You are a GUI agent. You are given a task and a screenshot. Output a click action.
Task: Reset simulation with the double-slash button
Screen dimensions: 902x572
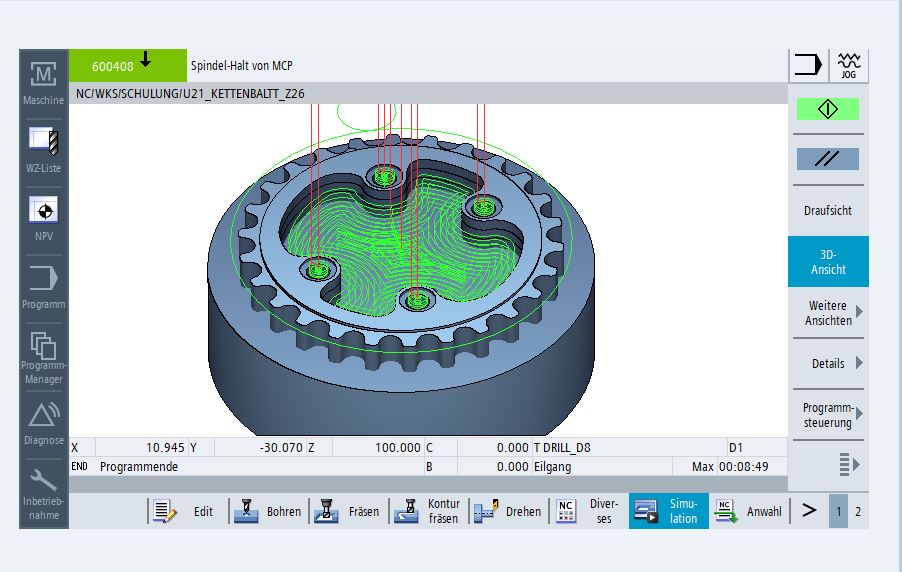[x=827, y=159]
